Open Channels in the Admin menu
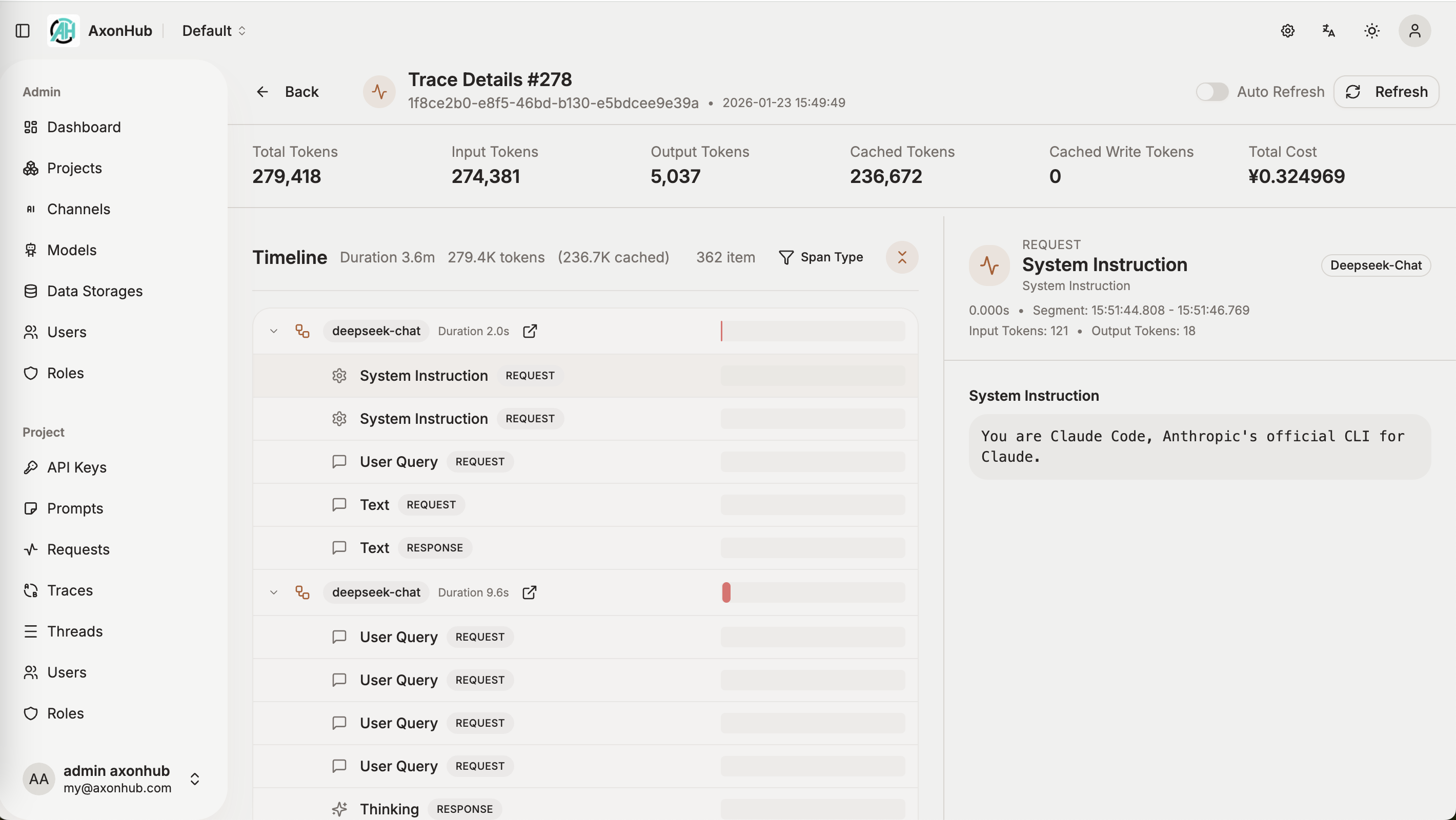1456x820 pixels. pyautogui.click(x=78, y=209)
